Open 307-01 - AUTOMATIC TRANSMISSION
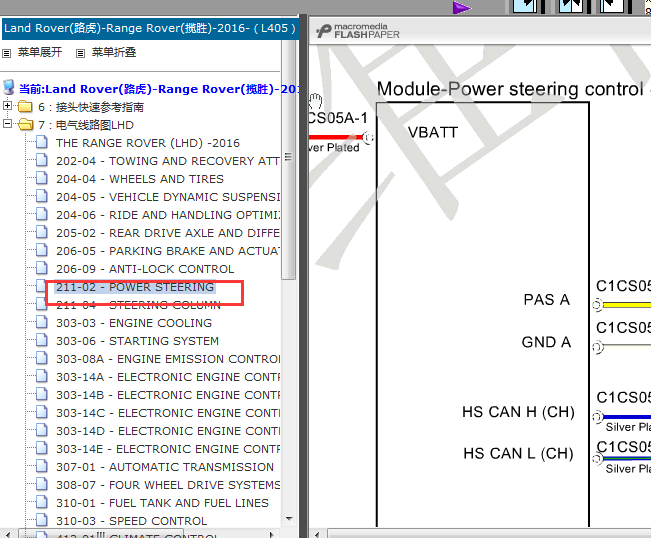 (x=165, y=467)
